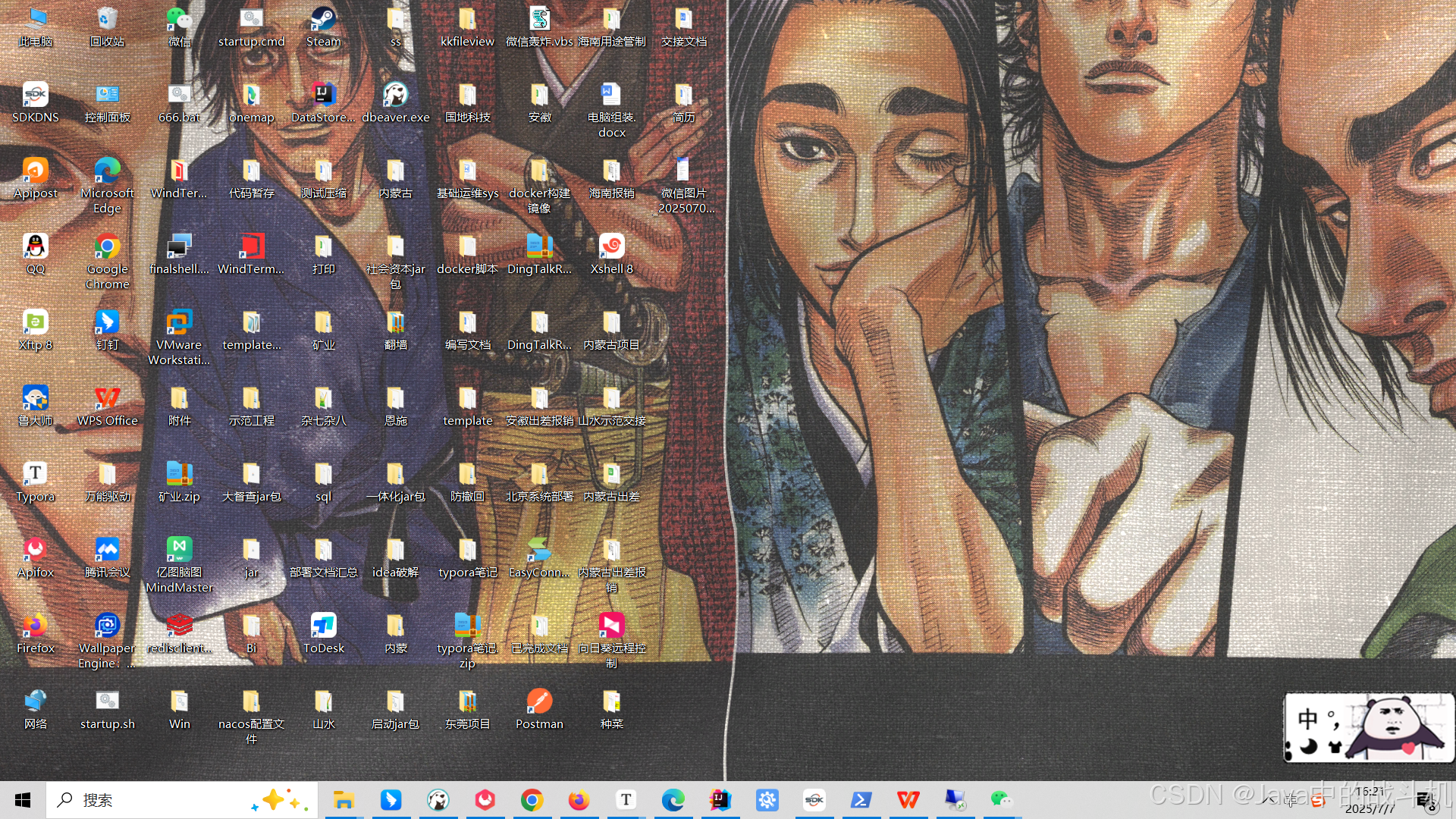Expand the hidden system tray icons chevron

(1268, 799)
